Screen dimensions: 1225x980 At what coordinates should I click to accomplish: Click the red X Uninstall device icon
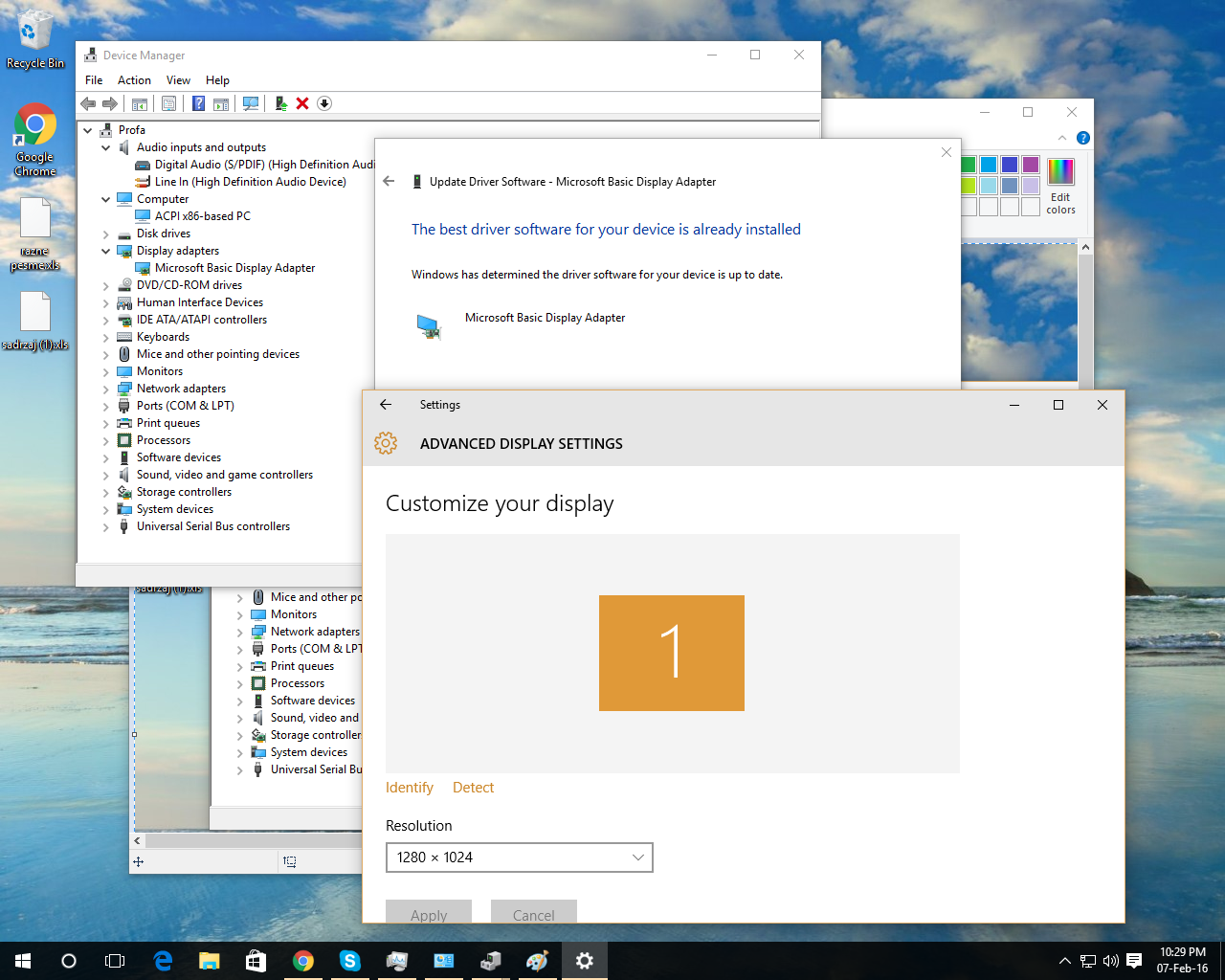click(302, 103)
